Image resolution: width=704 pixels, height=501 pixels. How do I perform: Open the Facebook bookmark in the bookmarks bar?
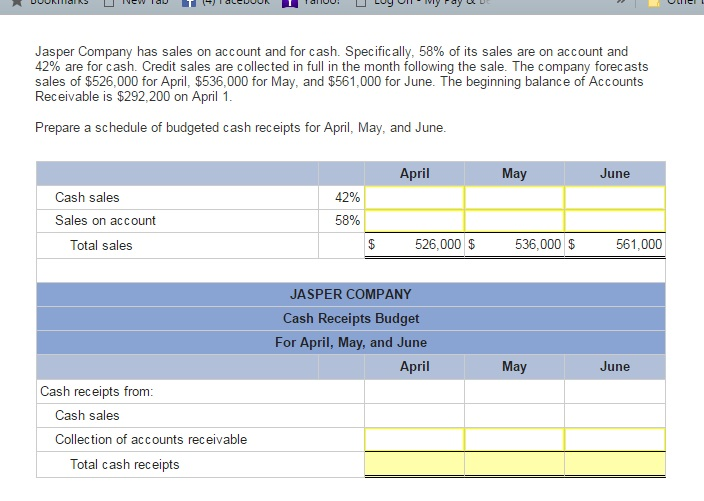[227, 3]
